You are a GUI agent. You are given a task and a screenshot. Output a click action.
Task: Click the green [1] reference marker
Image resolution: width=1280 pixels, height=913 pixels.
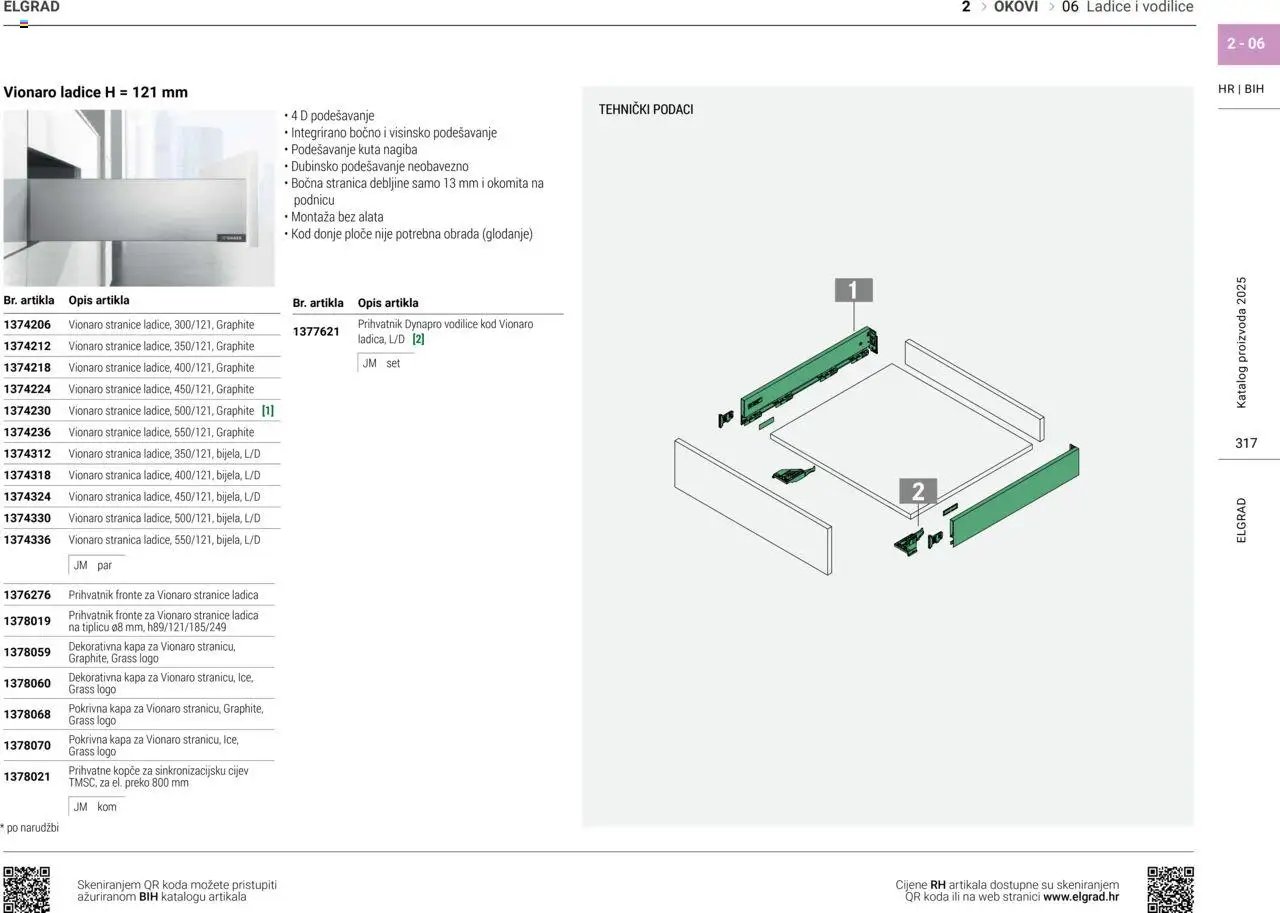[268, 411]
